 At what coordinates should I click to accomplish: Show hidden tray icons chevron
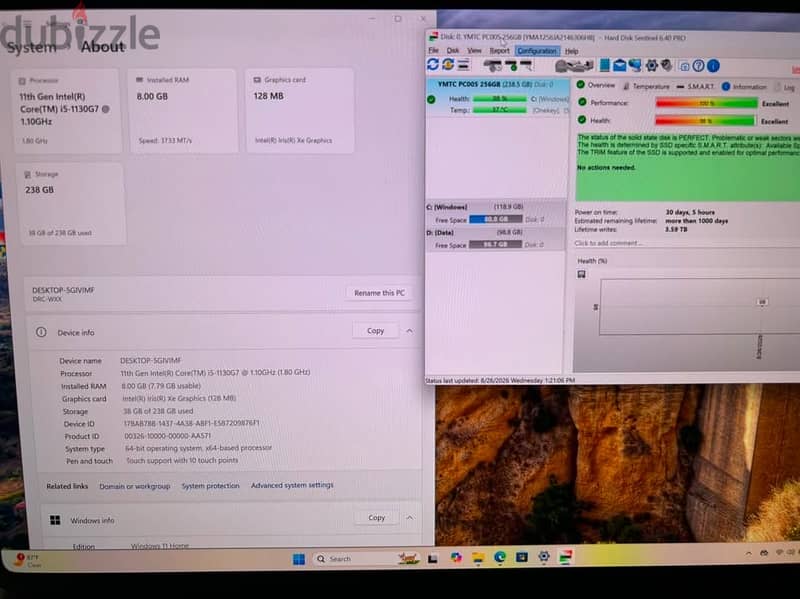click(x=748, y=553)
